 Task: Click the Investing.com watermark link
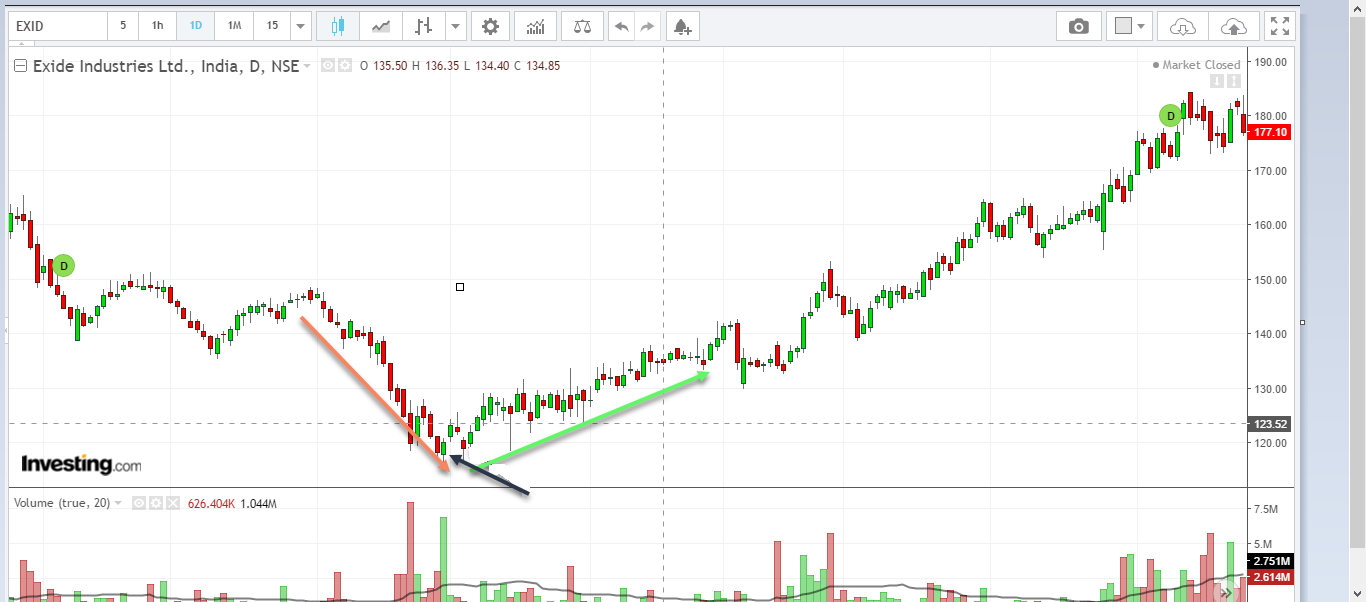click(x=81, y=464)
